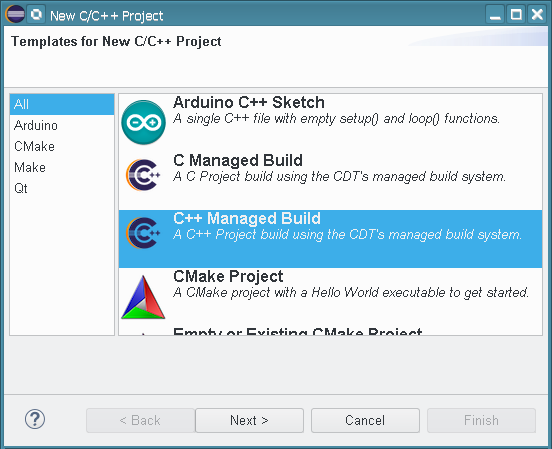This screenshot has height=449, width=552.
Task: Cancel the new project wizard
Action: click(x=365, y=420)
